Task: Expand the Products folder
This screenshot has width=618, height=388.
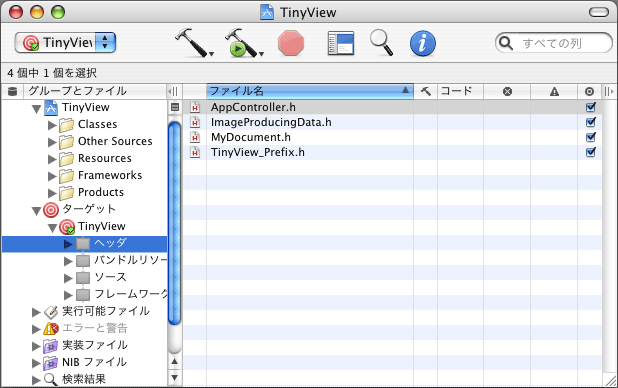Action: [52, 193]
